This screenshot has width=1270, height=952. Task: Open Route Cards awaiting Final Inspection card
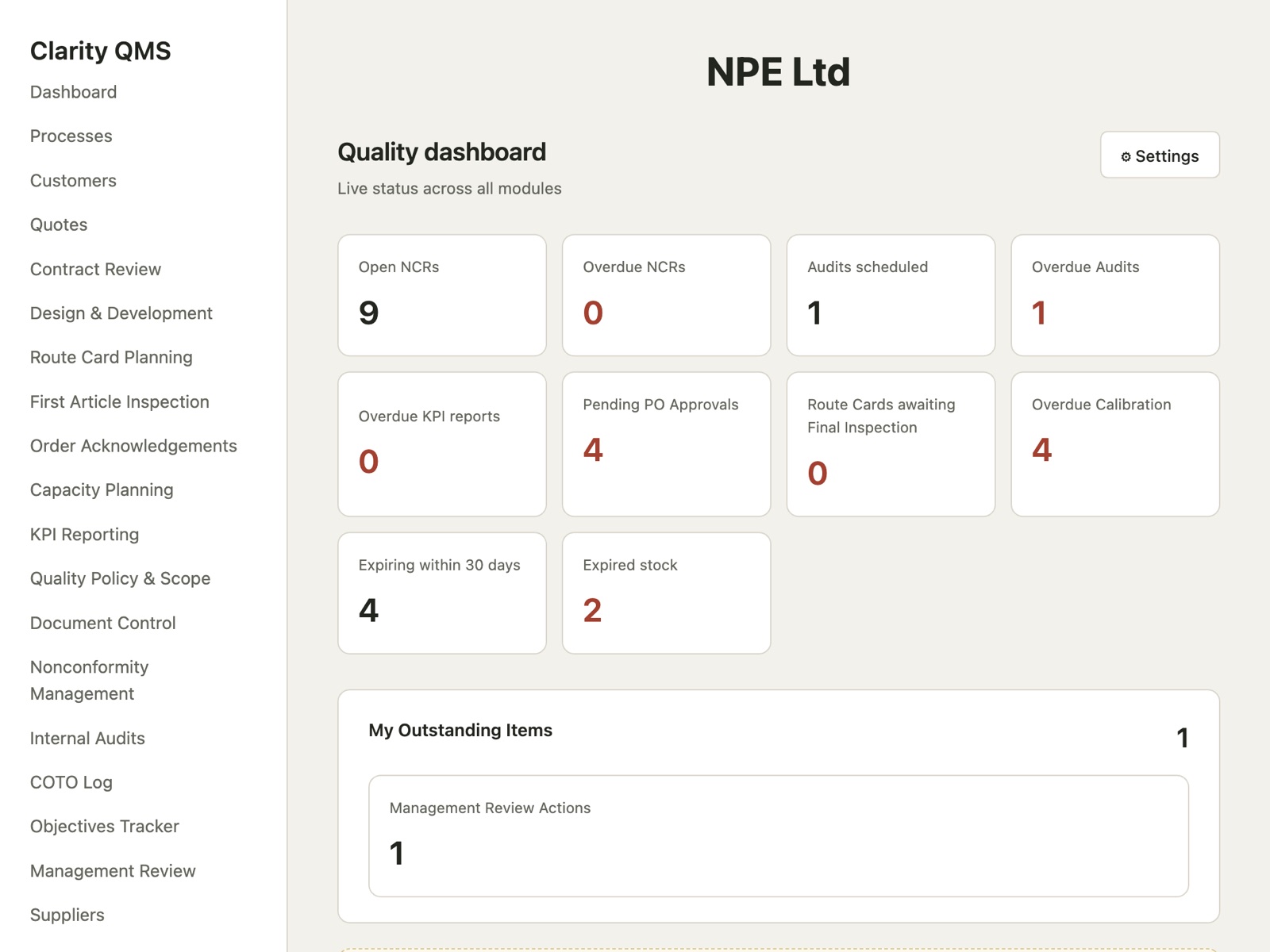pos(891,444)
